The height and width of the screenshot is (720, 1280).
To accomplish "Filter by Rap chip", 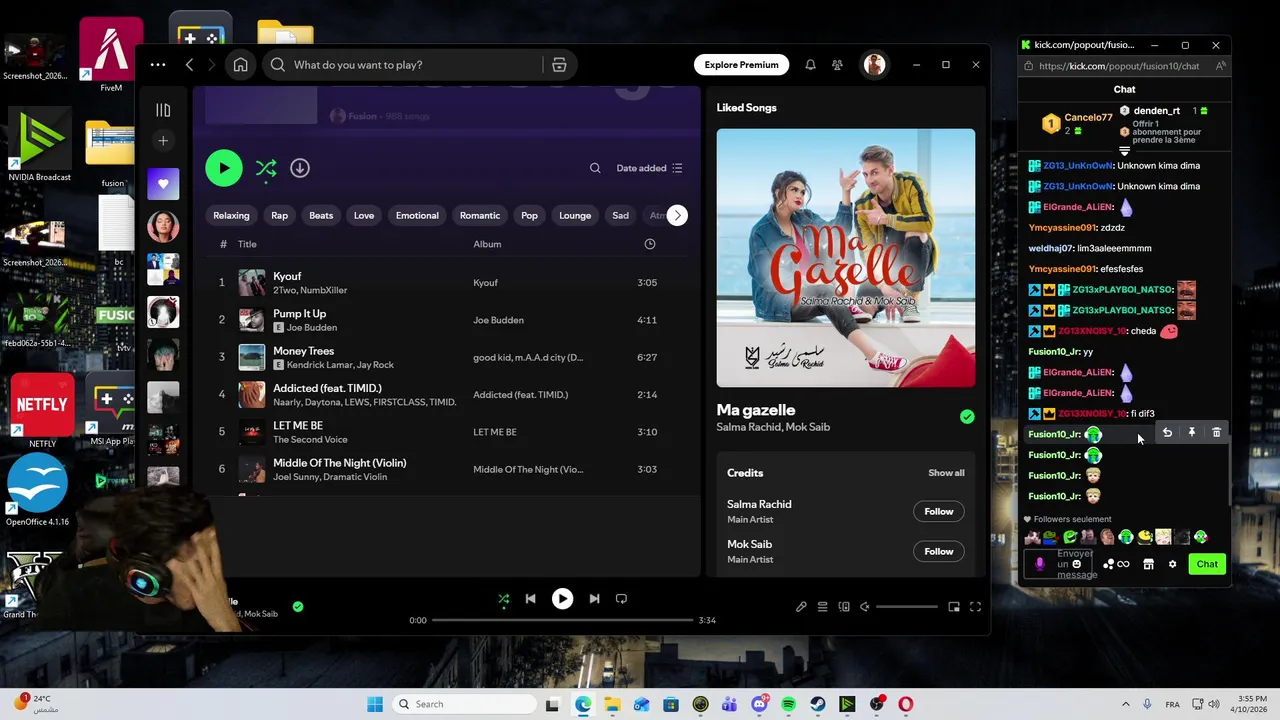I will pos(279,215).
